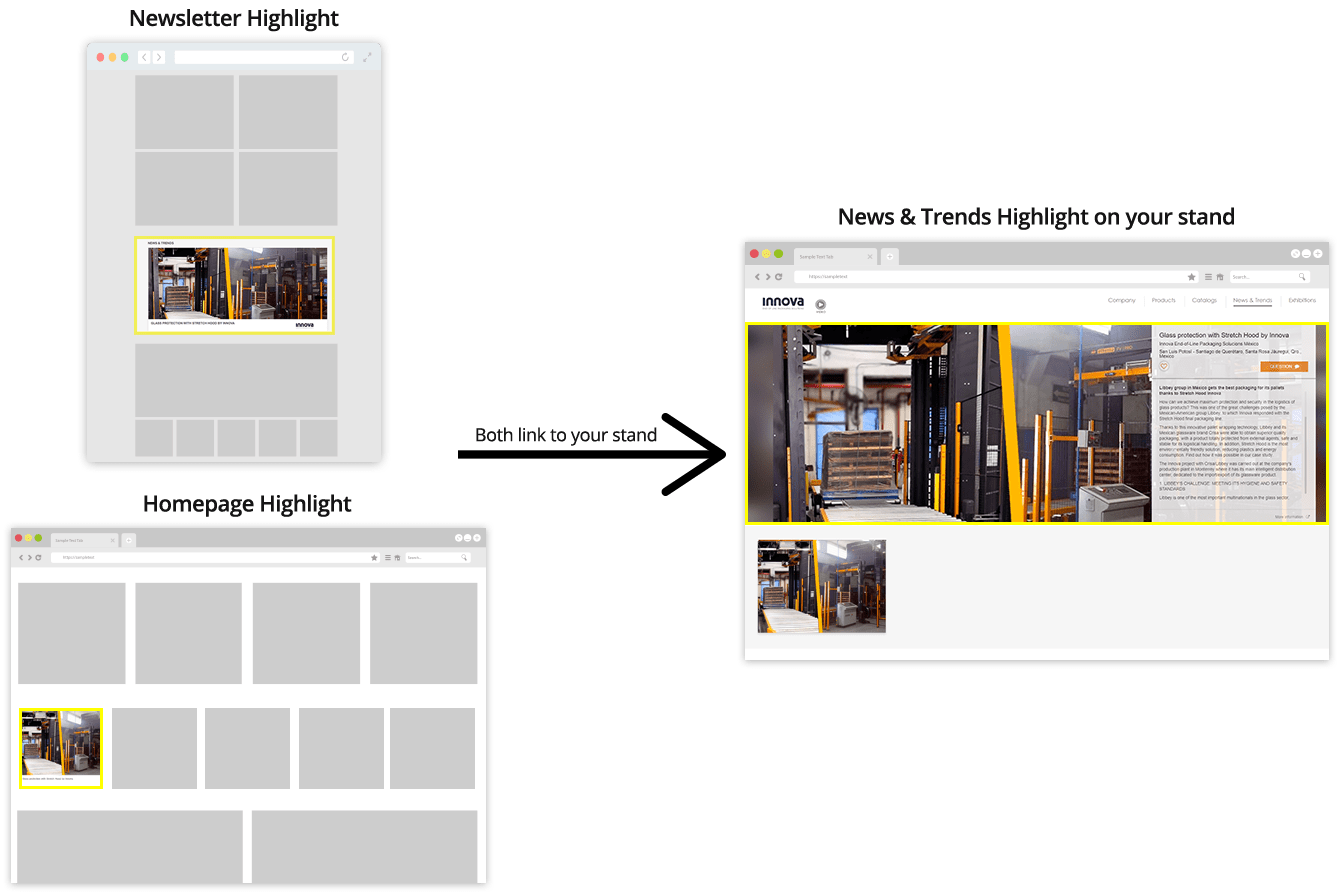Image resolution: width=1342 pixels, height=896 pixels.
Task: Click the hamburger menu icon in the stand browser
Action: tap(1208, 277)
